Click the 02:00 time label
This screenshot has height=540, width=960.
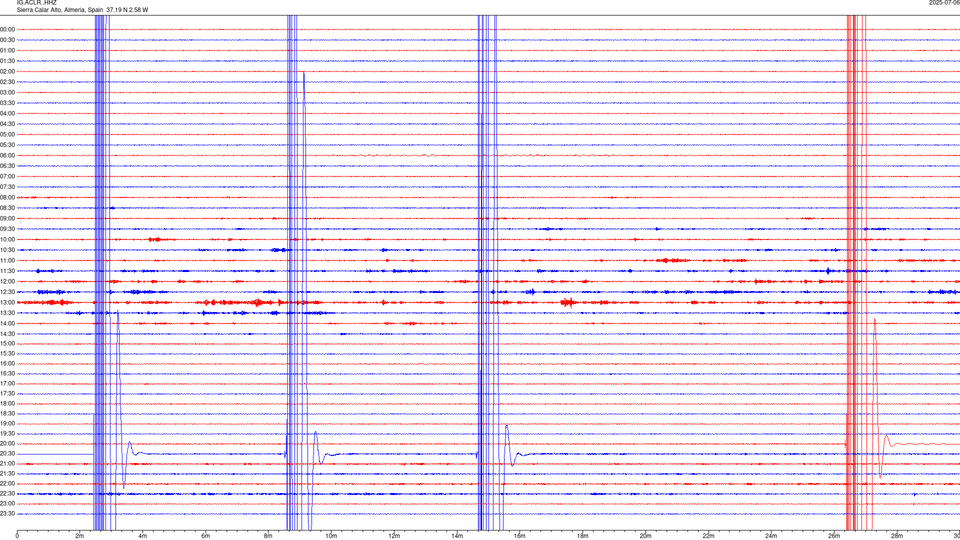(7, 72)
